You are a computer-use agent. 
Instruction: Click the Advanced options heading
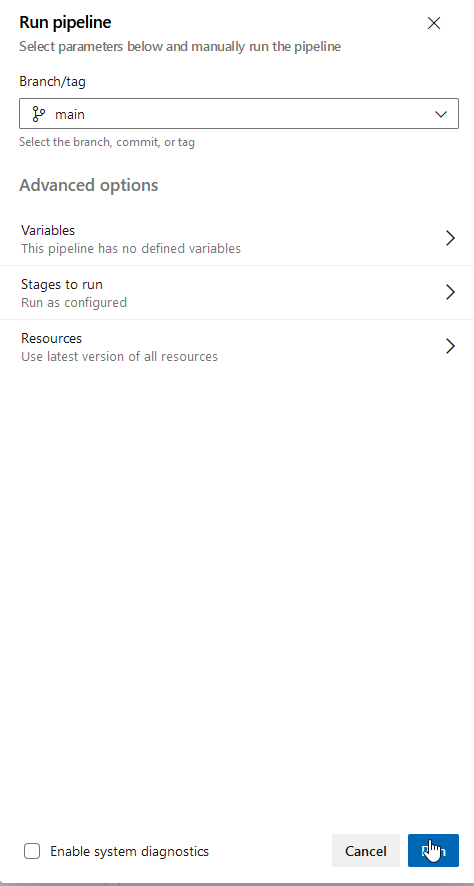[89, 185]
